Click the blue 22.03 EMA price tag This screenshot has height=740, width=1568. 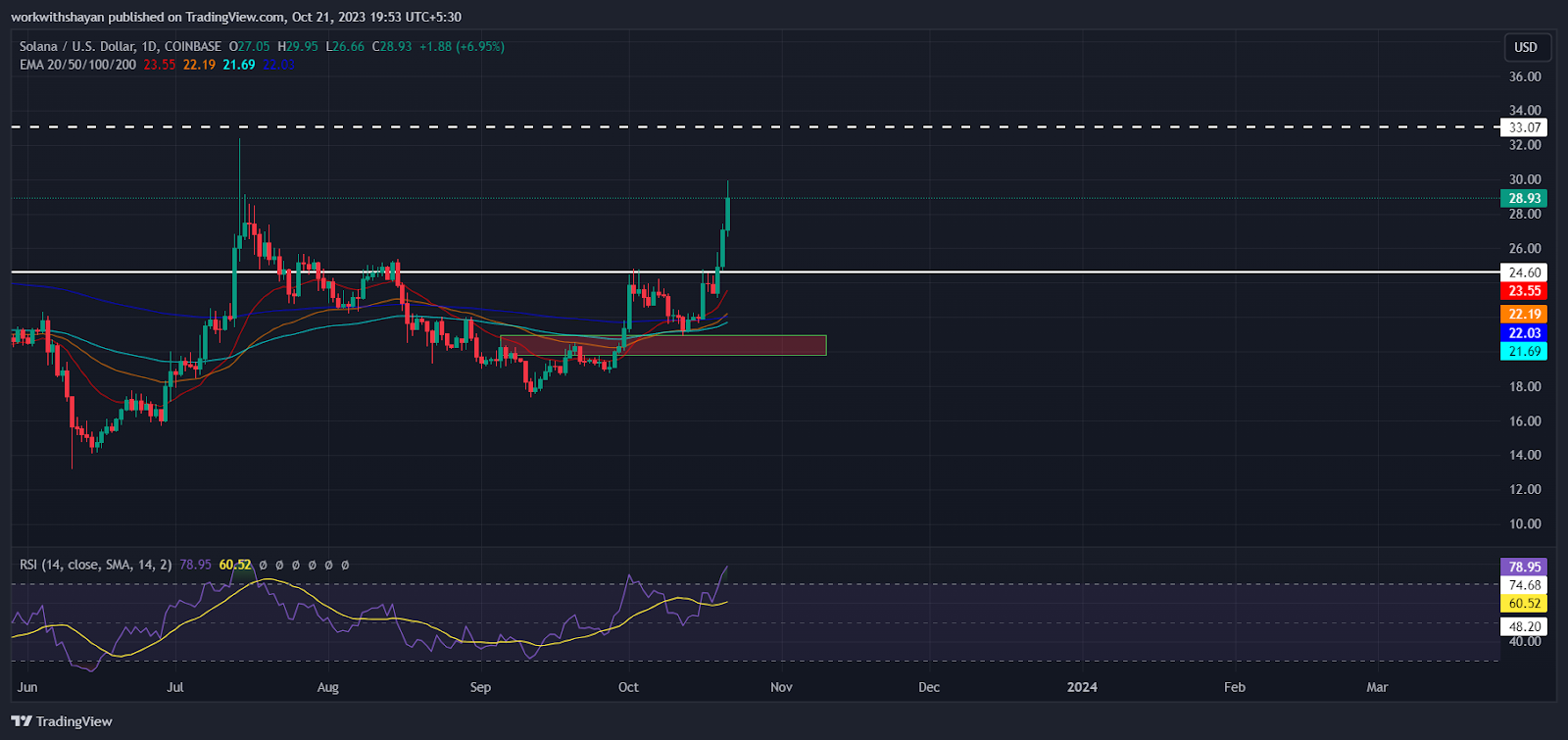[1524, 333]
